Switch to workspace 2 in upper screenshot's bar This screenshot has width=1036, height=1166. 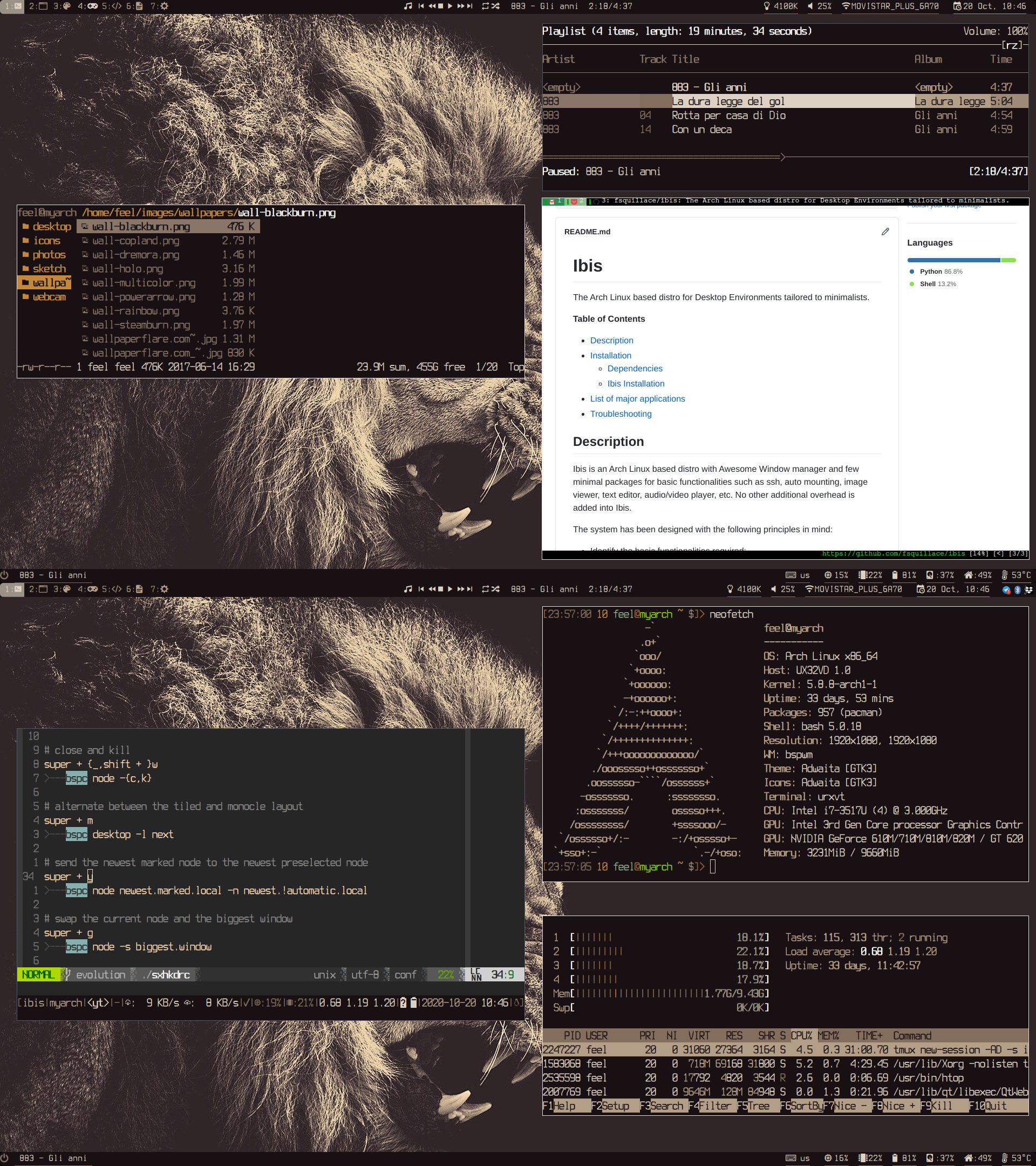[38, 6]
